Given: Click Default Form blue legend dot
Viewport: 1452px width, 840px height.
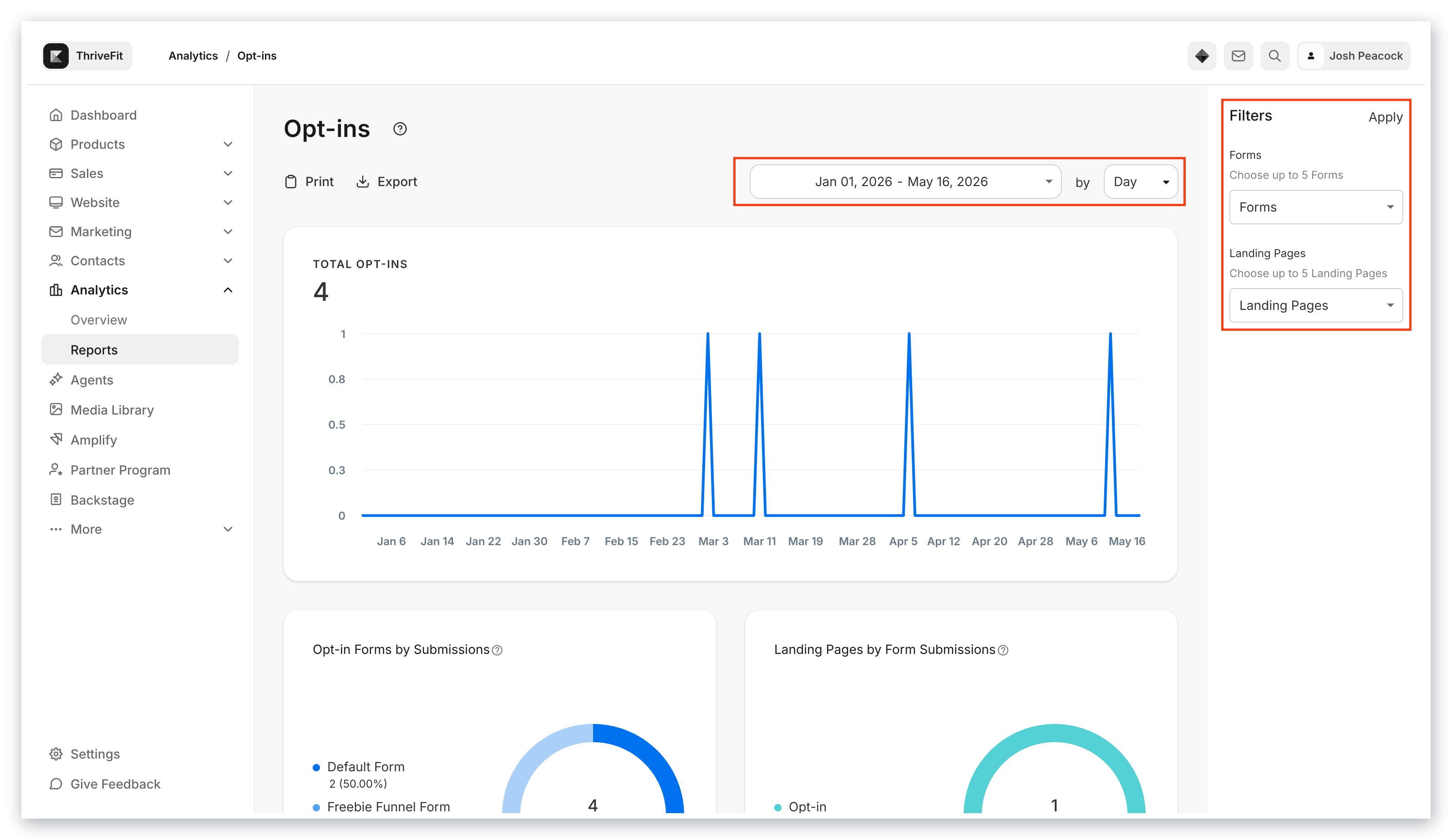Looking at the screenshot, I should (316, 767).
